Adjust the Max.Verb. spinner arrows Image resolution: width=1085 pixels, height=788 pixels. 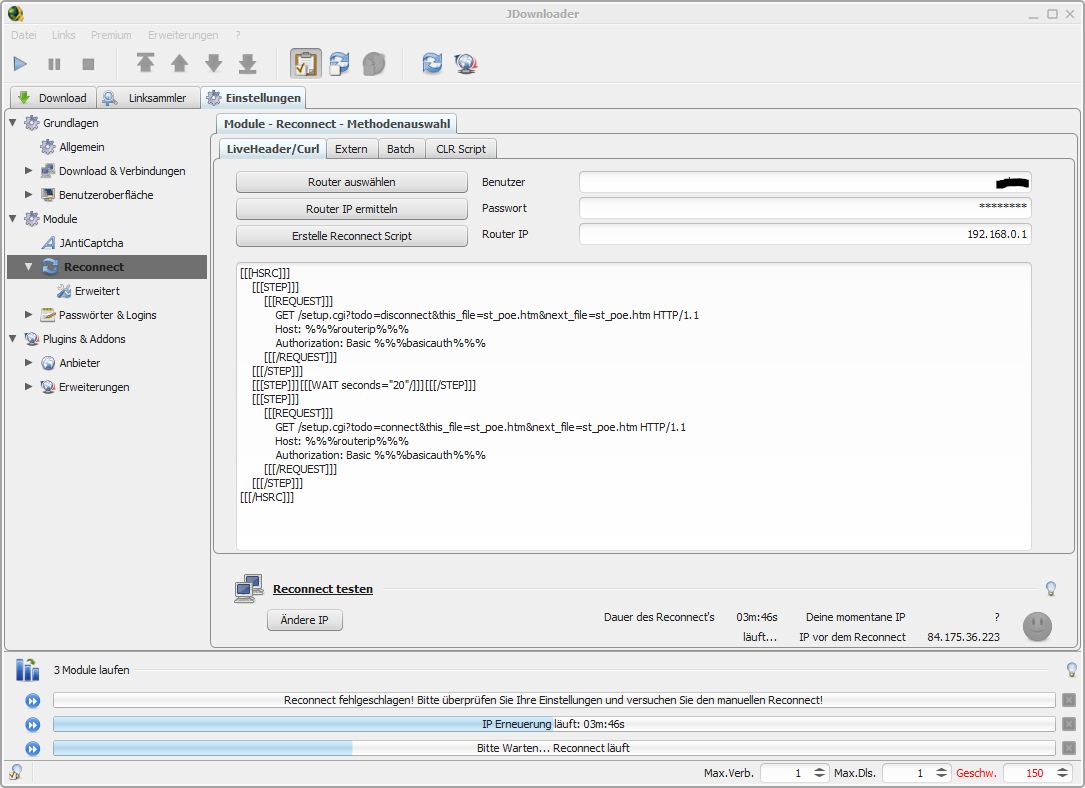(x=819, y=773)
